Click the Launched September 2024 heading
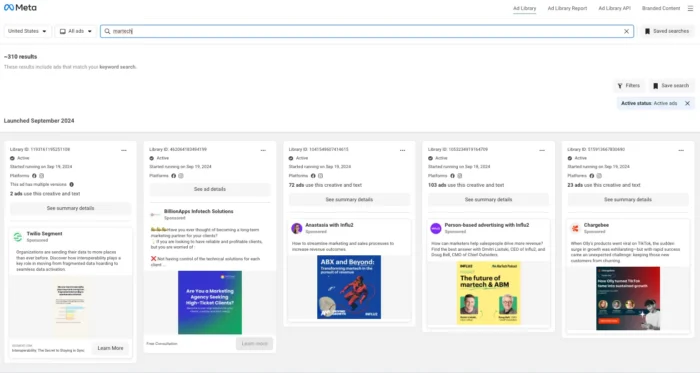 coord(39,121)
